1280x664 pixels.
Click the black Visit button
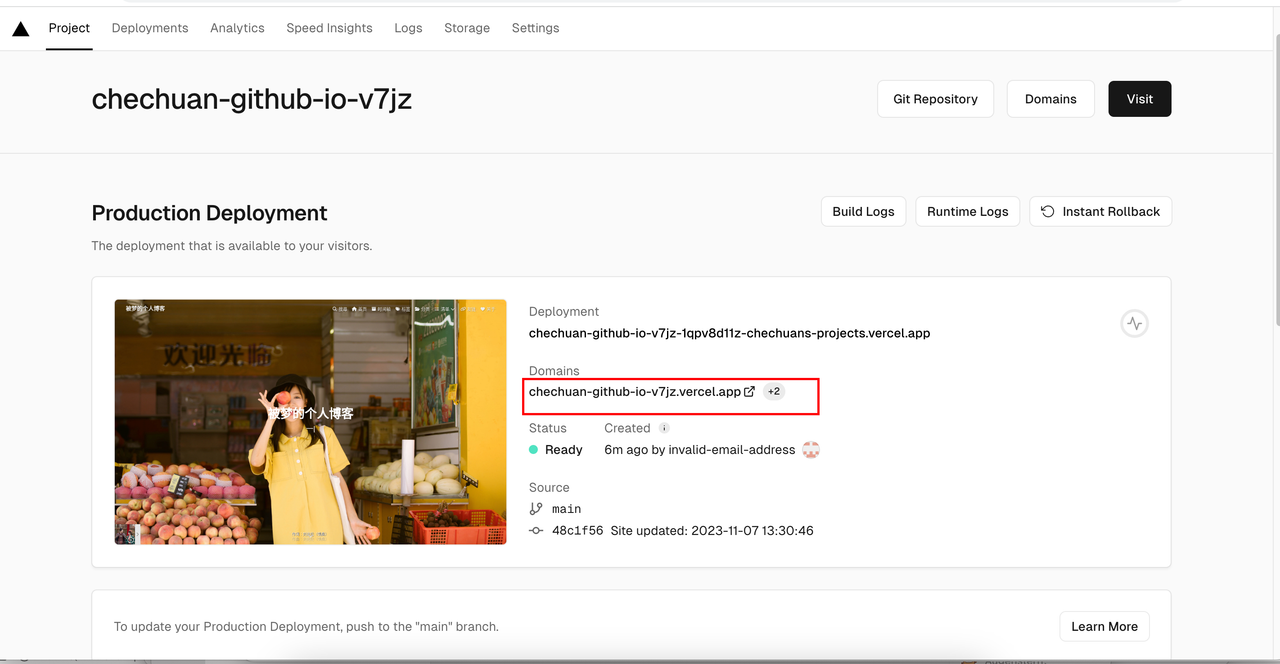1140,99
